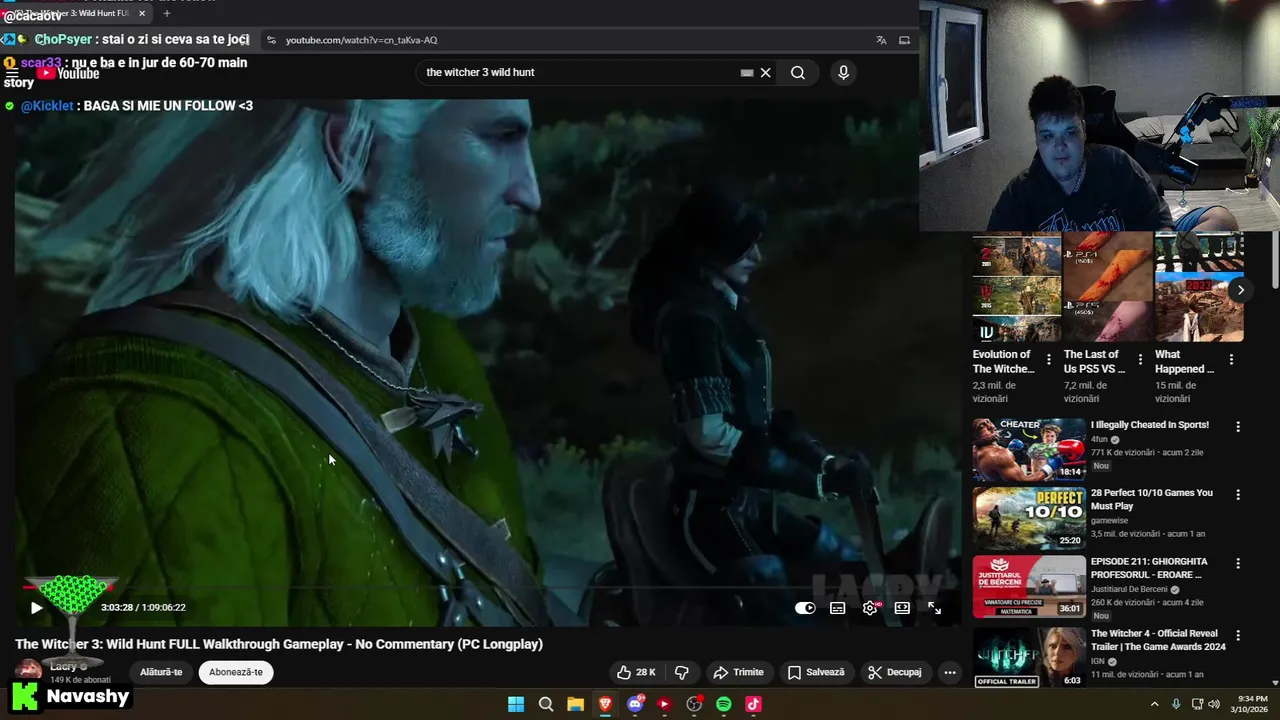Show next shelf items with arrow
1280x720 pixels.
(1240, 290)
